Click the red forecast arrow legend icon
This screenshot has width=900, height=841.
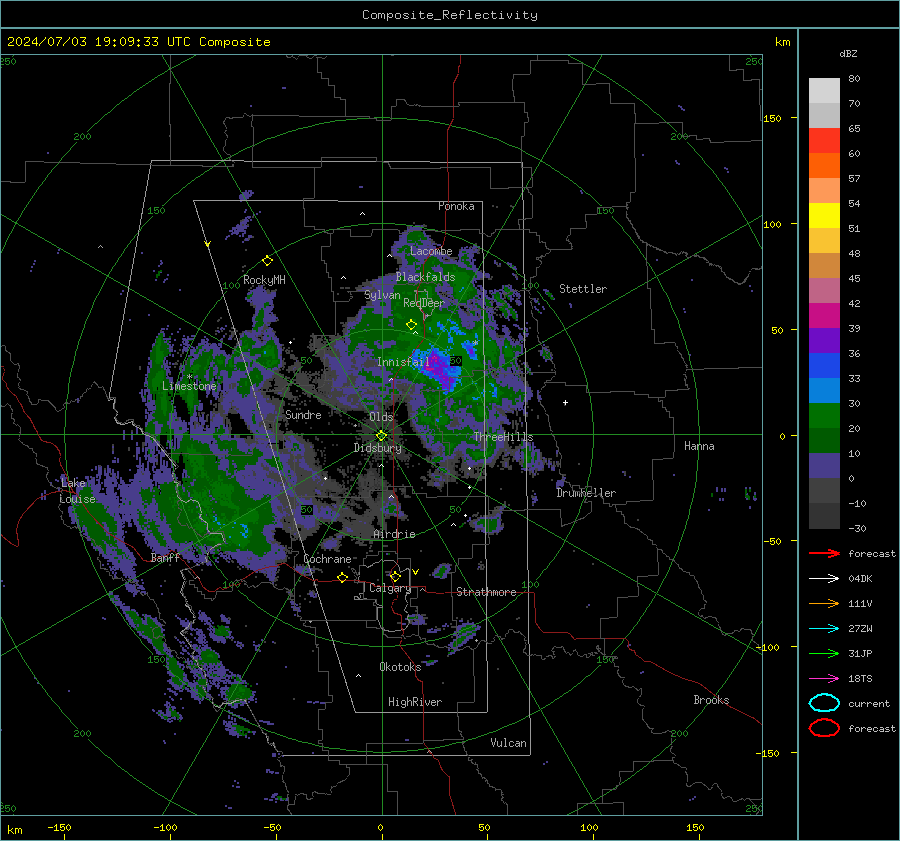click(824, 553)
